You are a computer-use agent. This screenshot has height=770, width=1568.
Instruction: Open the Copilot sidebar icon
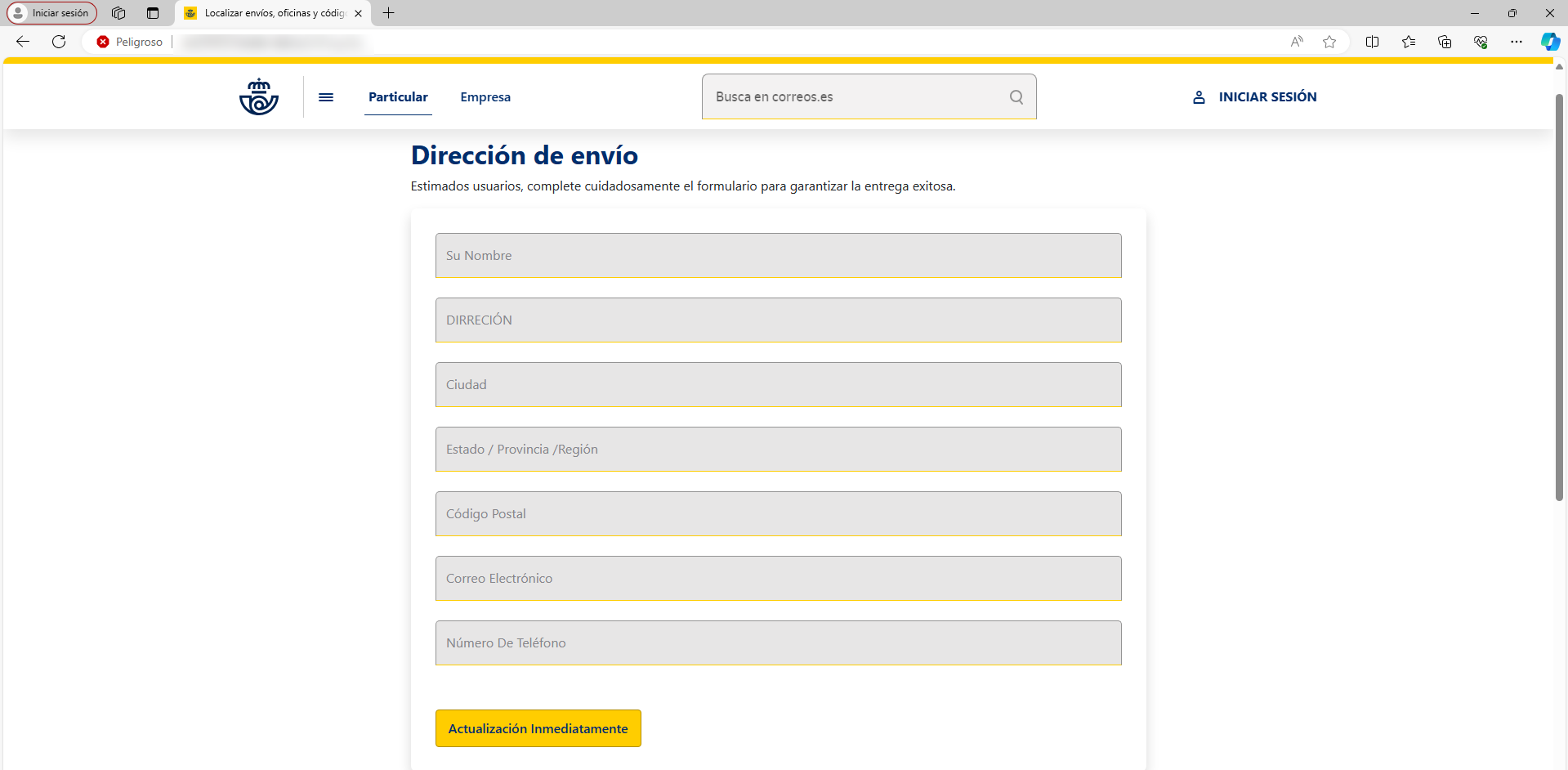pyautogui.click(x=1549, y=42)
